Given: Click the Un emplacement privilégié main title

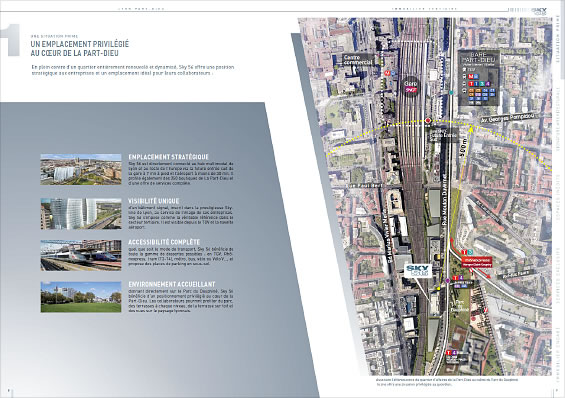Looking at the screenshot, I should pyautogui.click(x=80, y=49).
